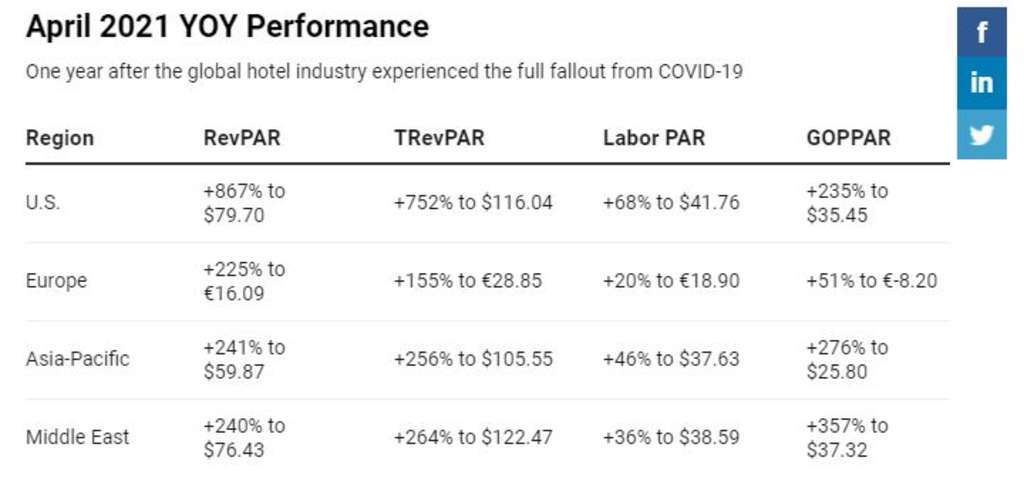Select the Asia-Pacific row label
The height and width of the screenshot is (491, 1024).
coord(78,358)
